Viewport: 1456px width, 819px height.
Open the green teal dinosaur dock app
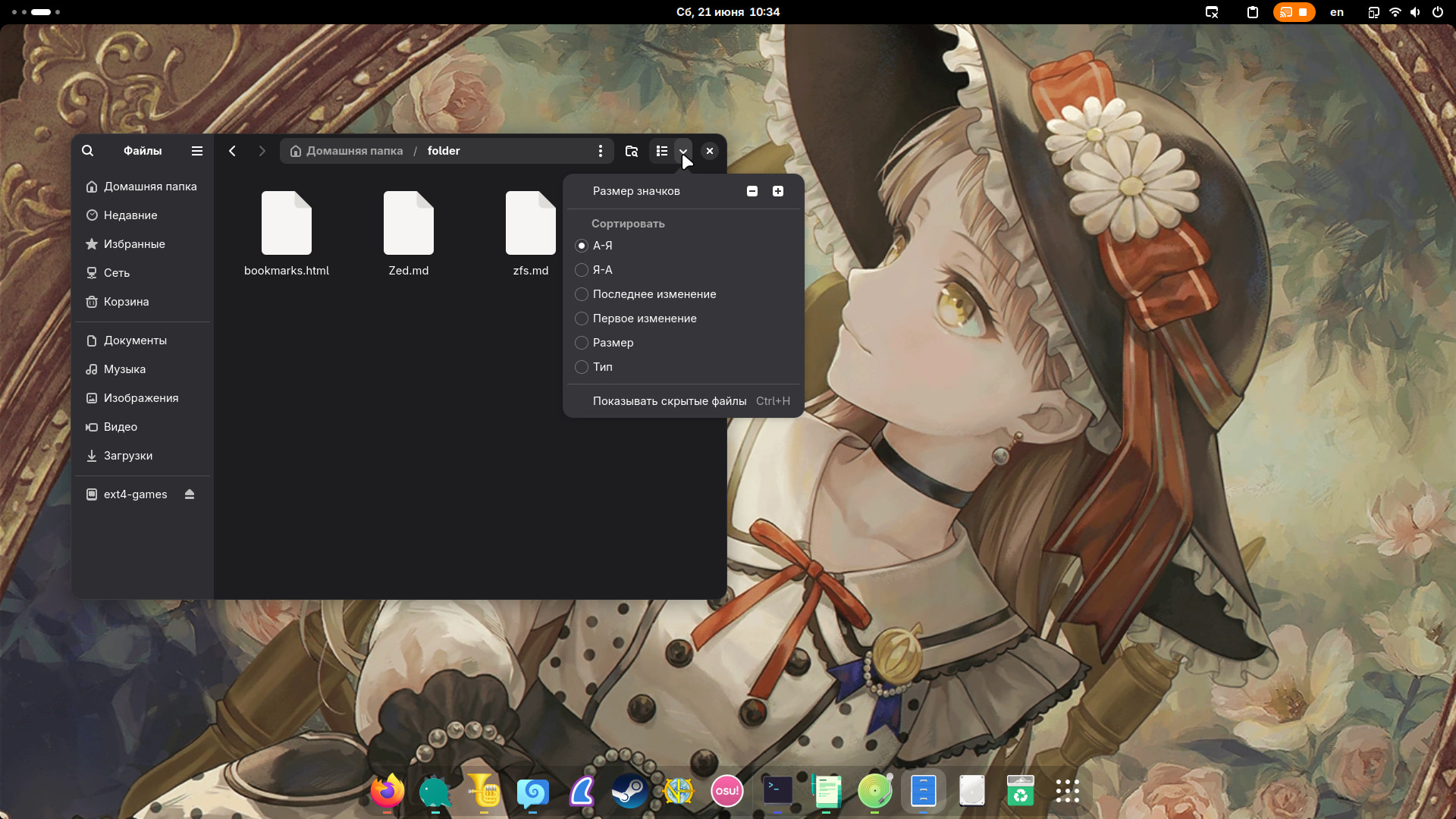436,791
